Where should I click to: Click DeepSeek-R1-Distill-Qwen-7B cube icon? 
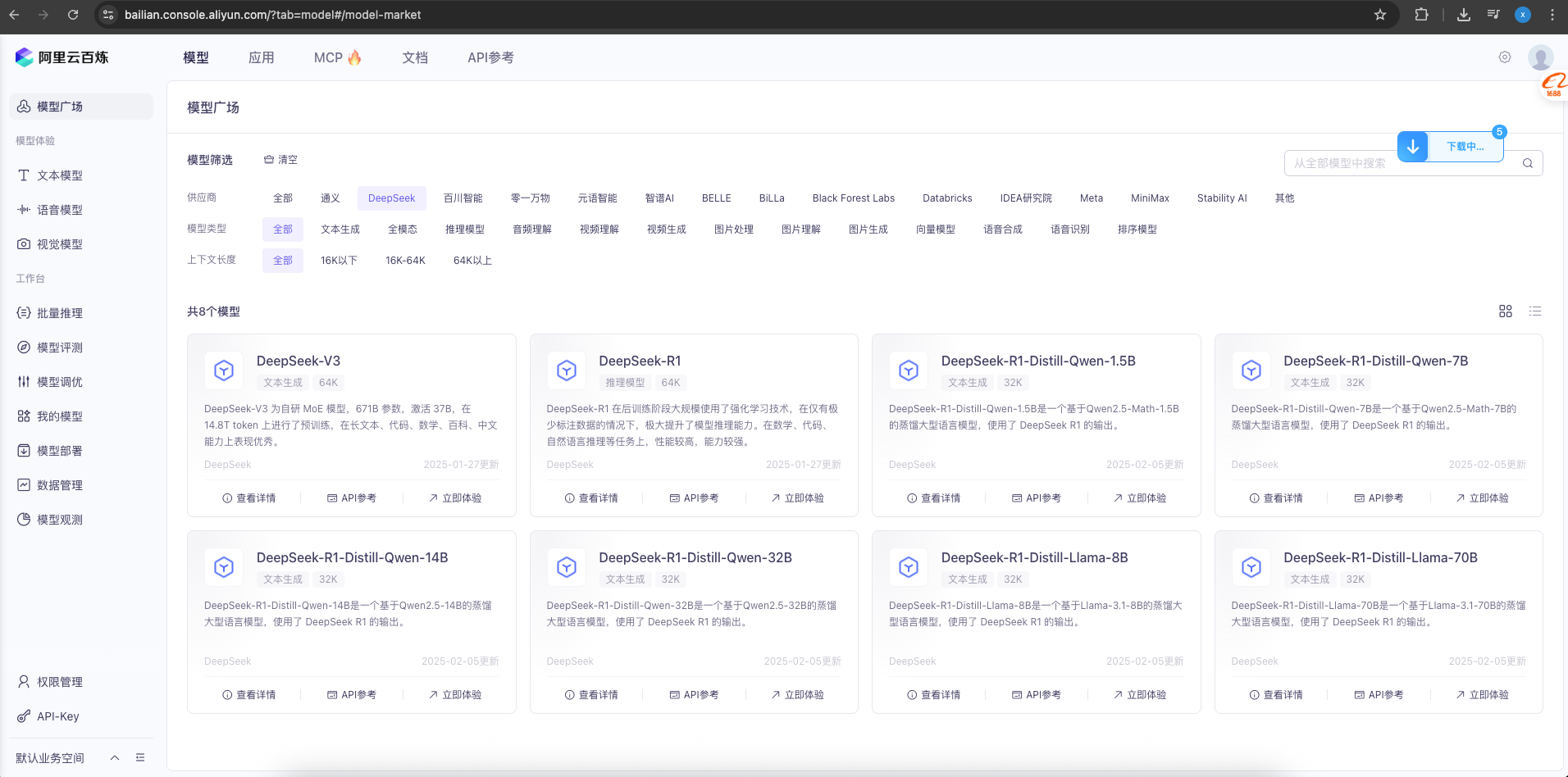1251,371
